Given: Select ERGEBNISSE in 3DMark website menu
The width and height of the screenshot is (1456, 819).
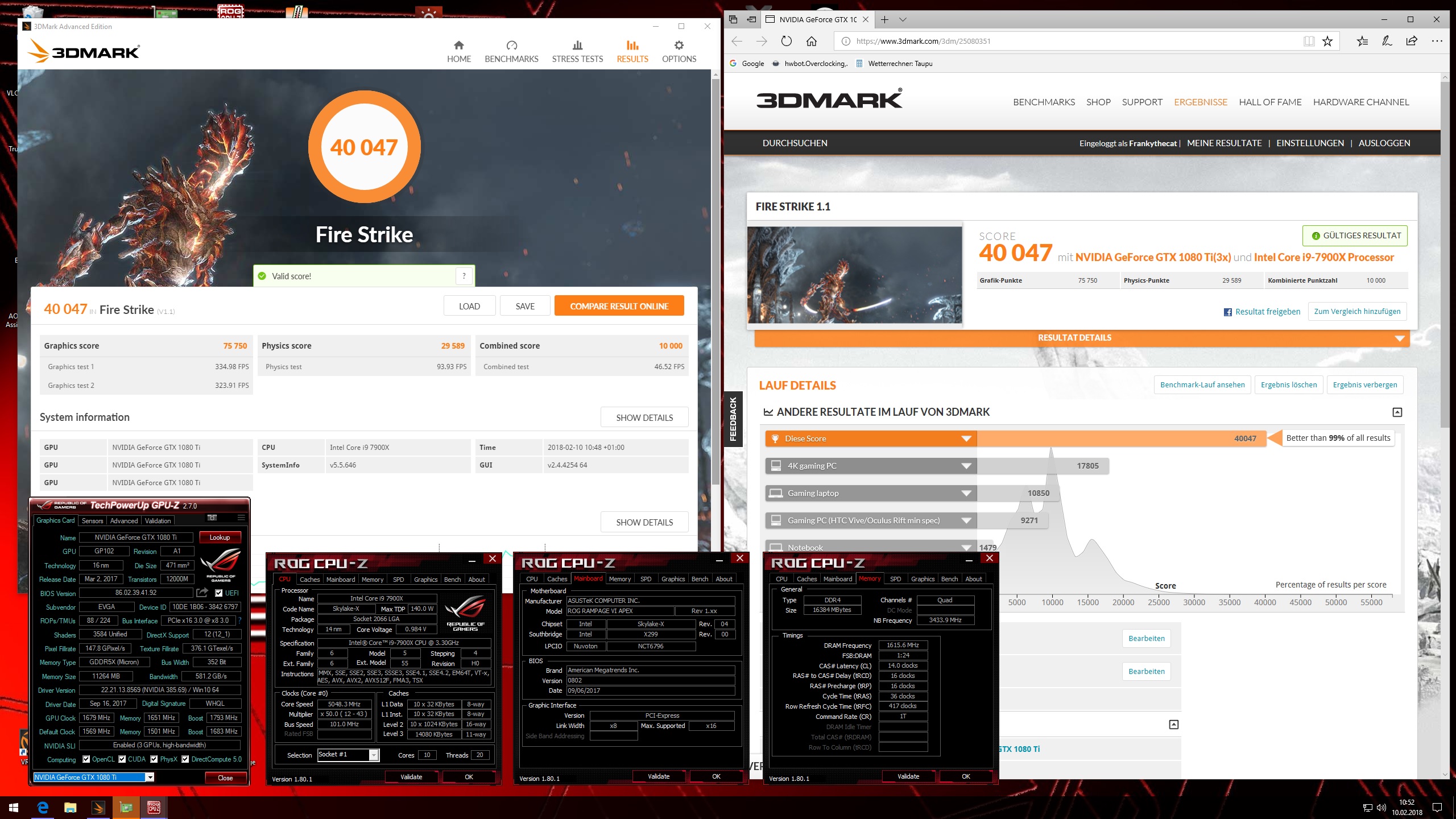Looking at the screenshot, I should click(1201, 102).
